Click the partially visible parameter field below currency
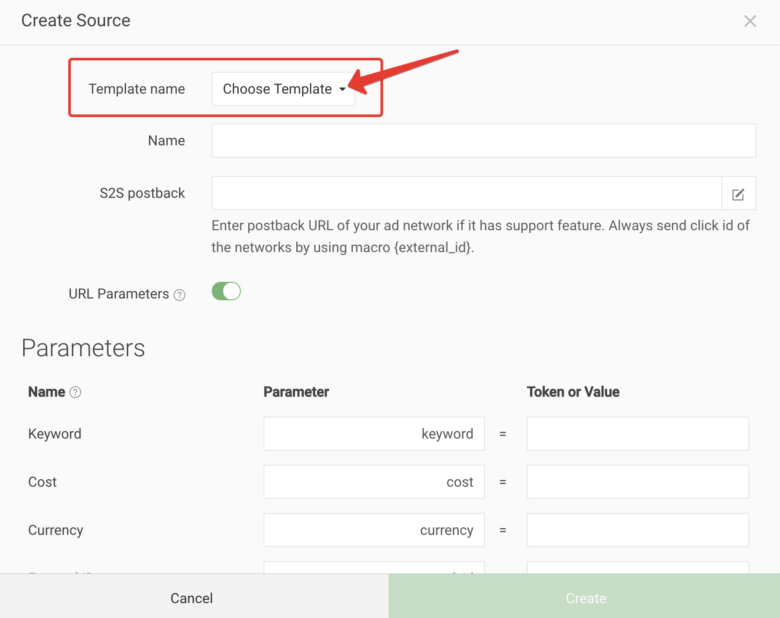This screenshot has height=618, width=780. pyautogui.click(x=374, y=568)
